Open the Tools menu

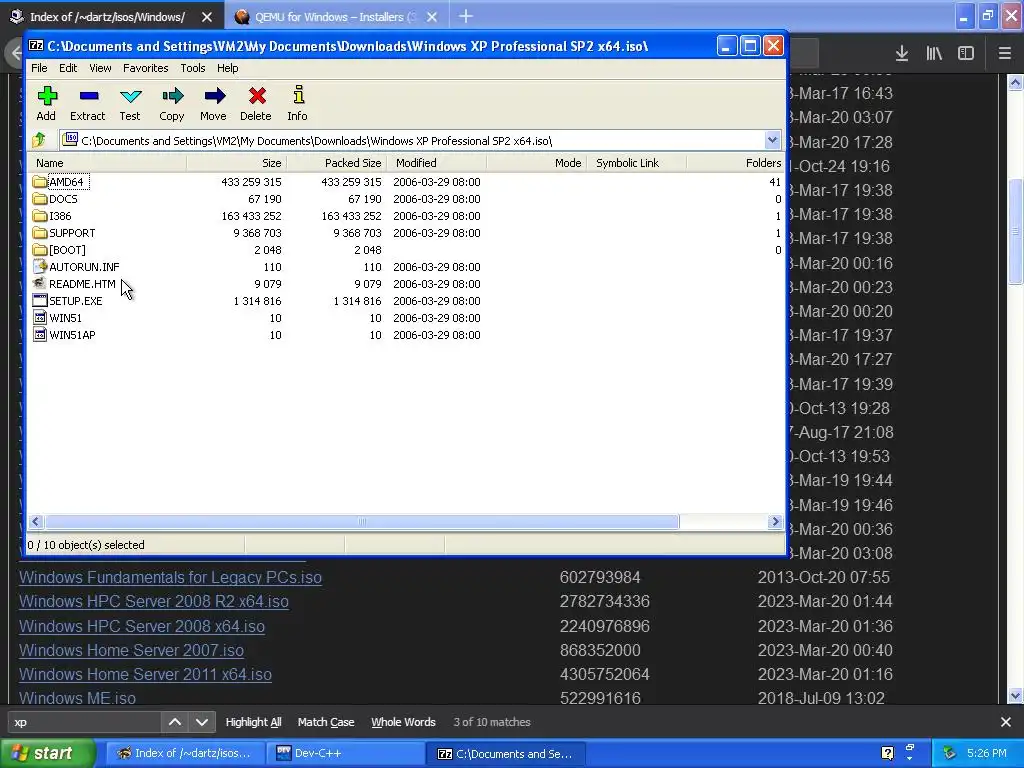(193, 68)
